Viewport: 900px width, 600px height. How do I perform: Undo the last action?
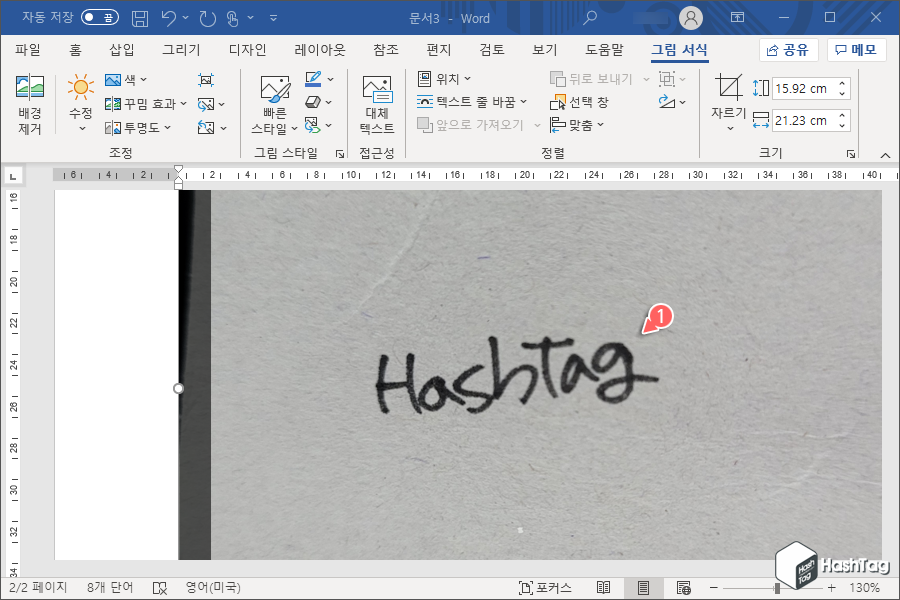point(169,18)
